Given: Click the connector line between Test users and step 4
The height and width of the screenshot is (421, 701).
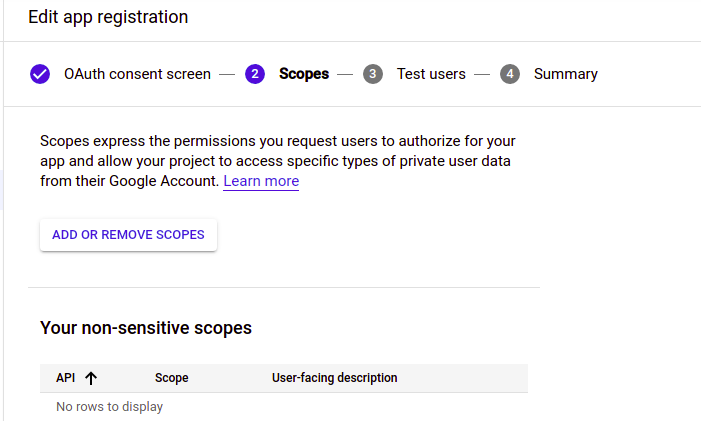Looking at the screenshot, I should [x=483, y=74].
